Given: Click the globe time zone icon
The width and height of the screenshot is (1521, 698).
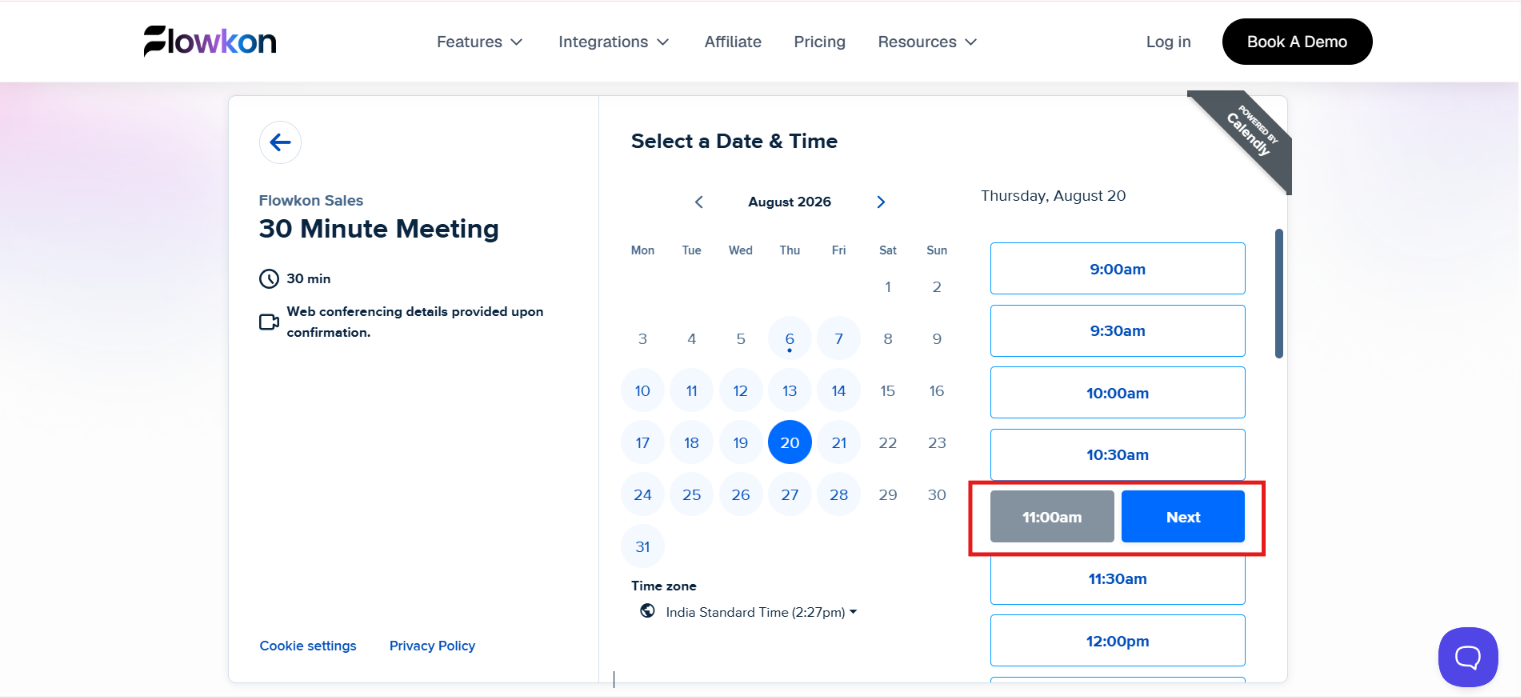Looking at the screenshot, I should 648,611.
